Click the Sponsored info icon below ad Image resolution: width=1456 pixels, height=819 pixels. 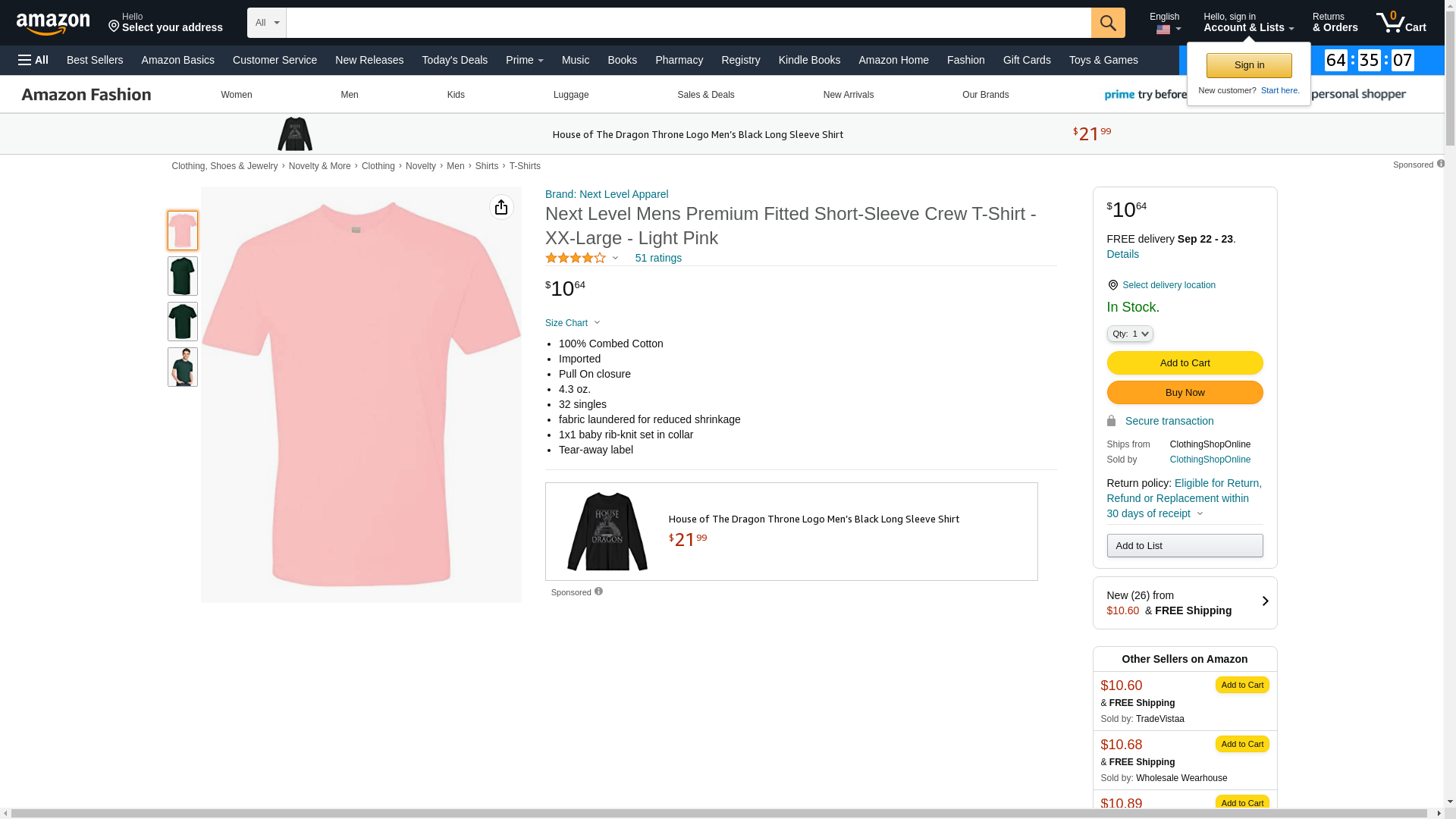(x=598, y=591)
